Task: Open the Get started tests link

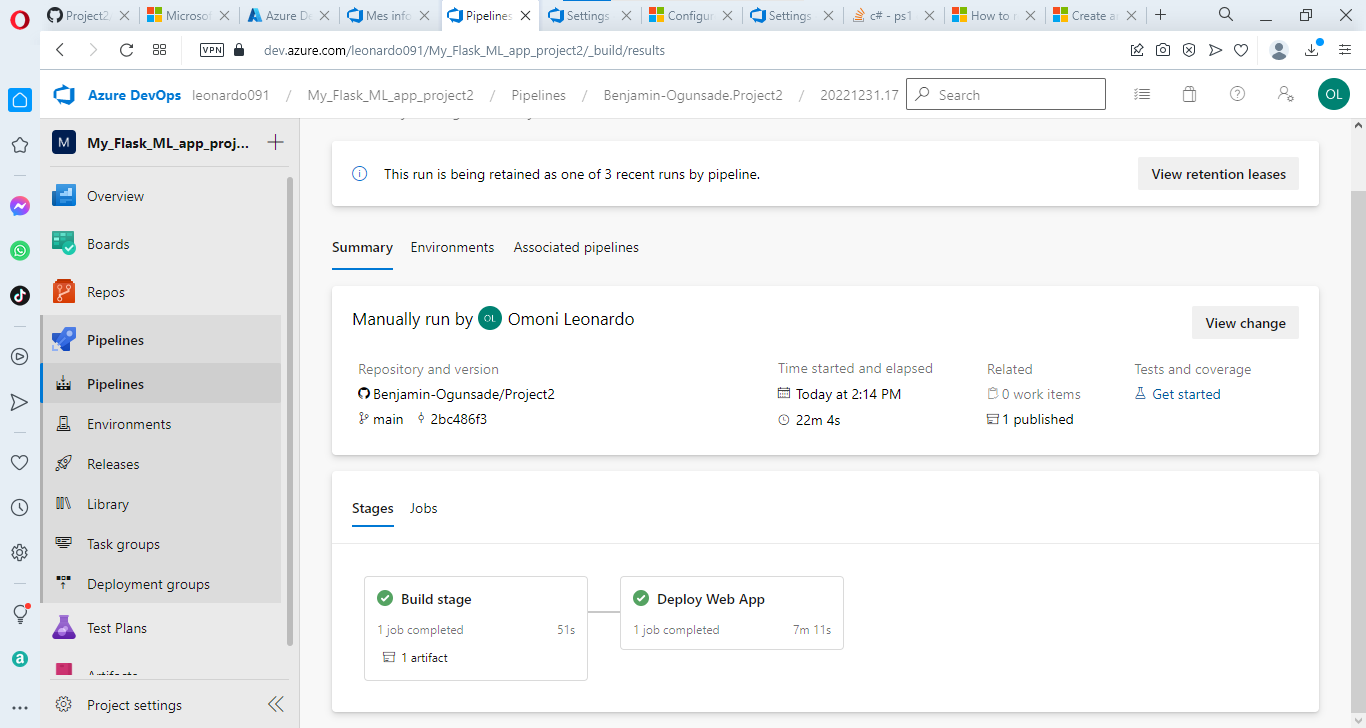Action: [1186, 393]
